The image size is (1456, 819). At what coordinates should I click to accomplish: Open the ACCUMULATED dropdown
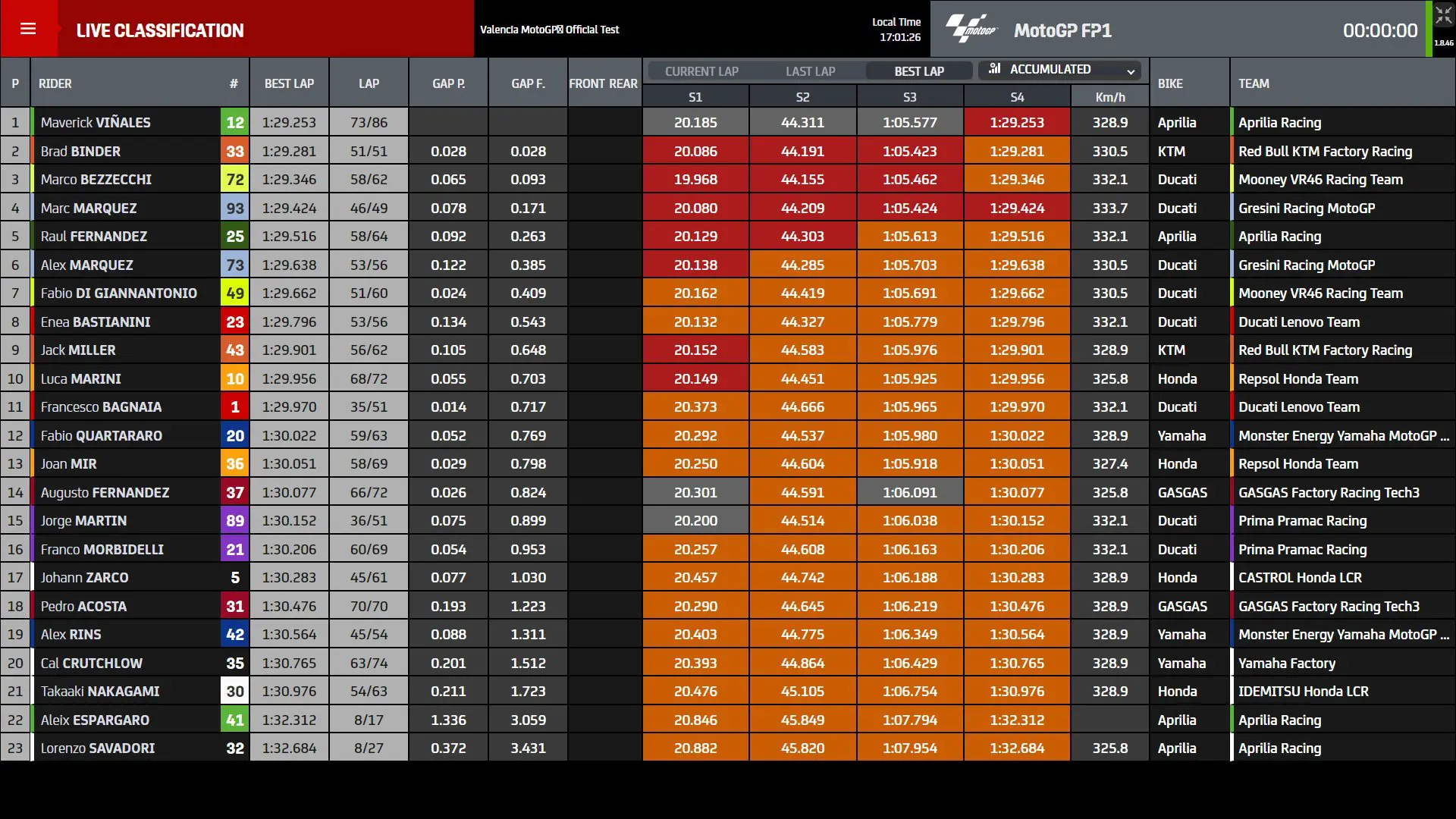pos(1060,70)
